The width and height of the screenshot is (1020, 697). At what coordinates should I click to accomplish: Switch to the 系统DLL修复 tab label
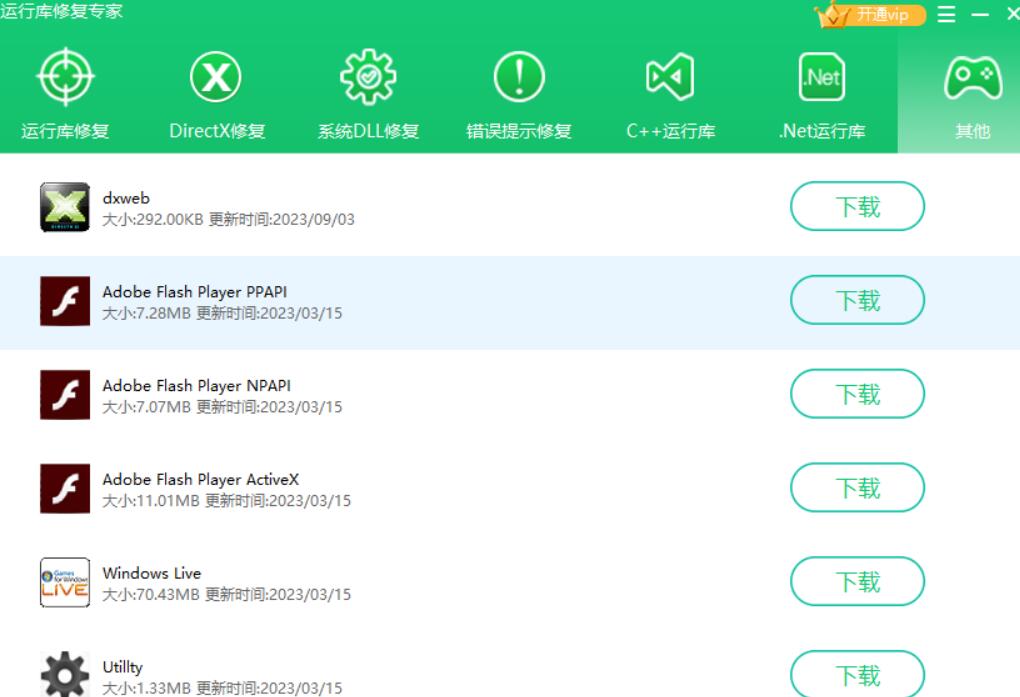(x=368, y=131)
